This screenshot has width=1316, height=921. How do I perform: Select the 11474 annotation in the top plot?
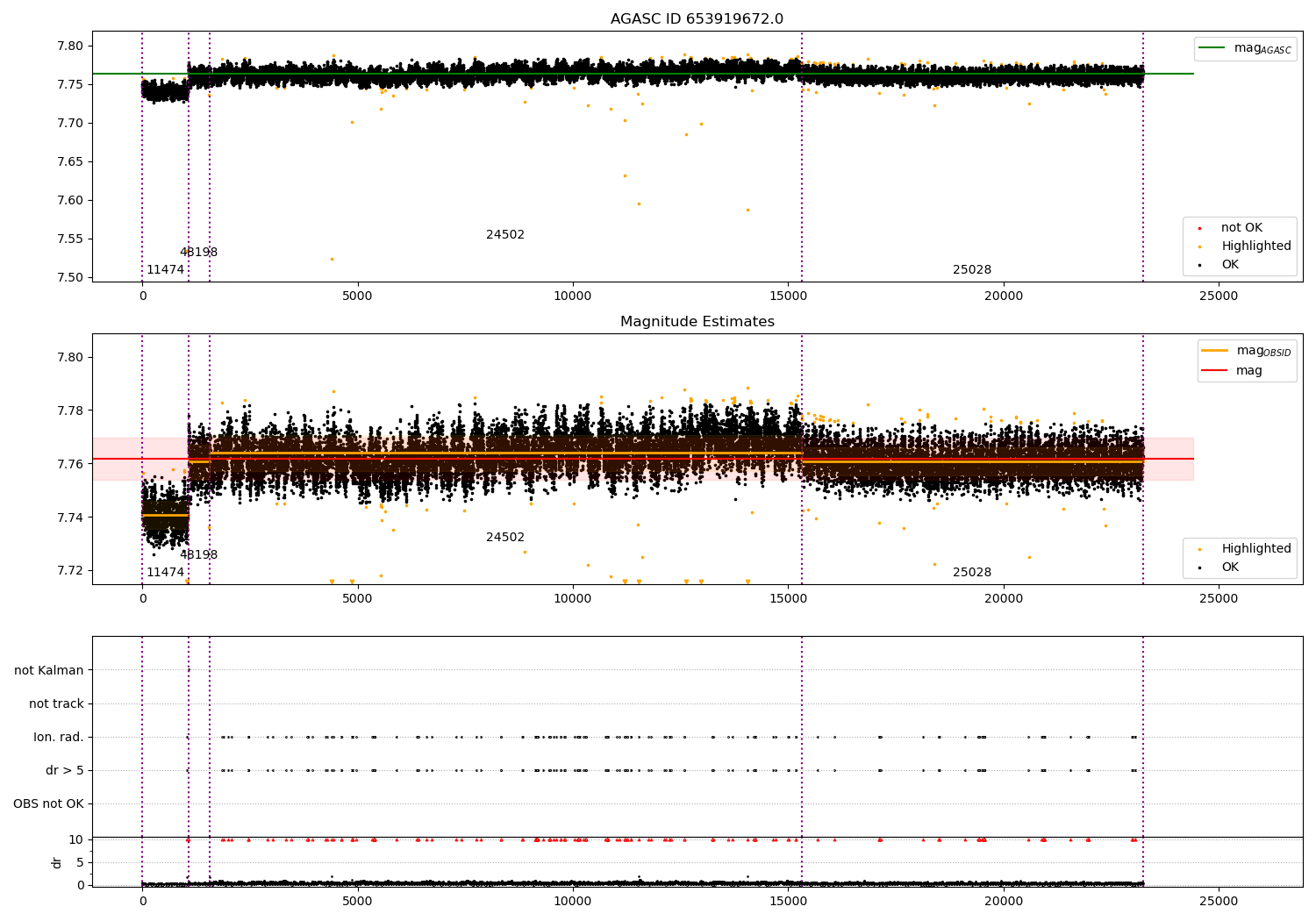point(165,270)
